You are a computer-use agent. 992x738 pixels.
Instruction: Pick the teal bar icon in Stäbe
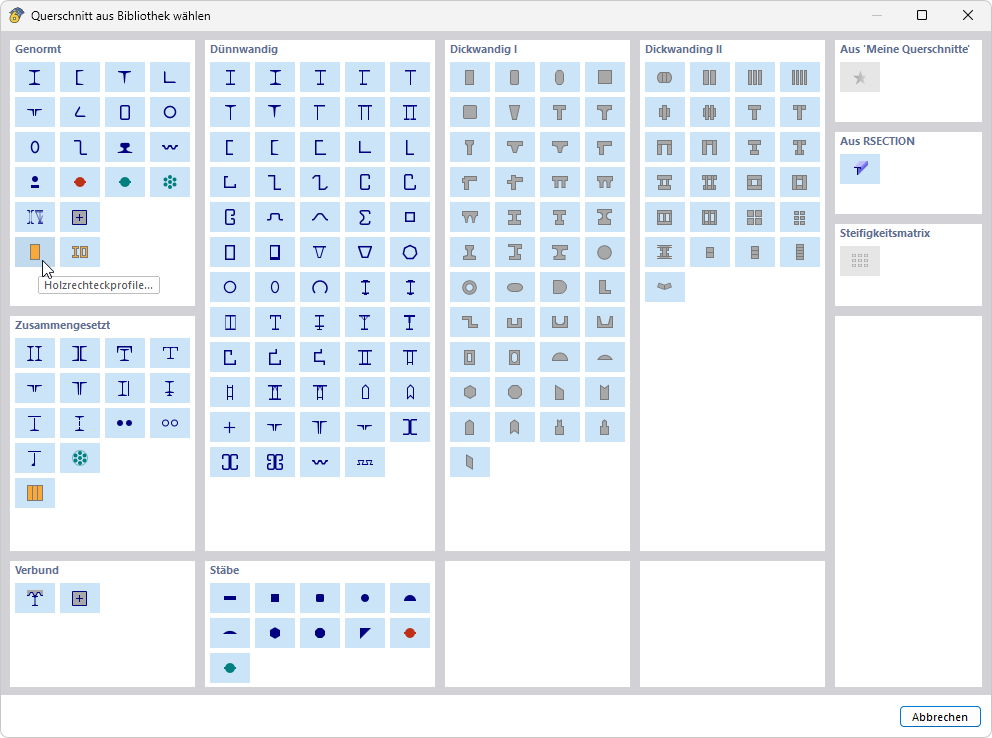pos(230,668)
